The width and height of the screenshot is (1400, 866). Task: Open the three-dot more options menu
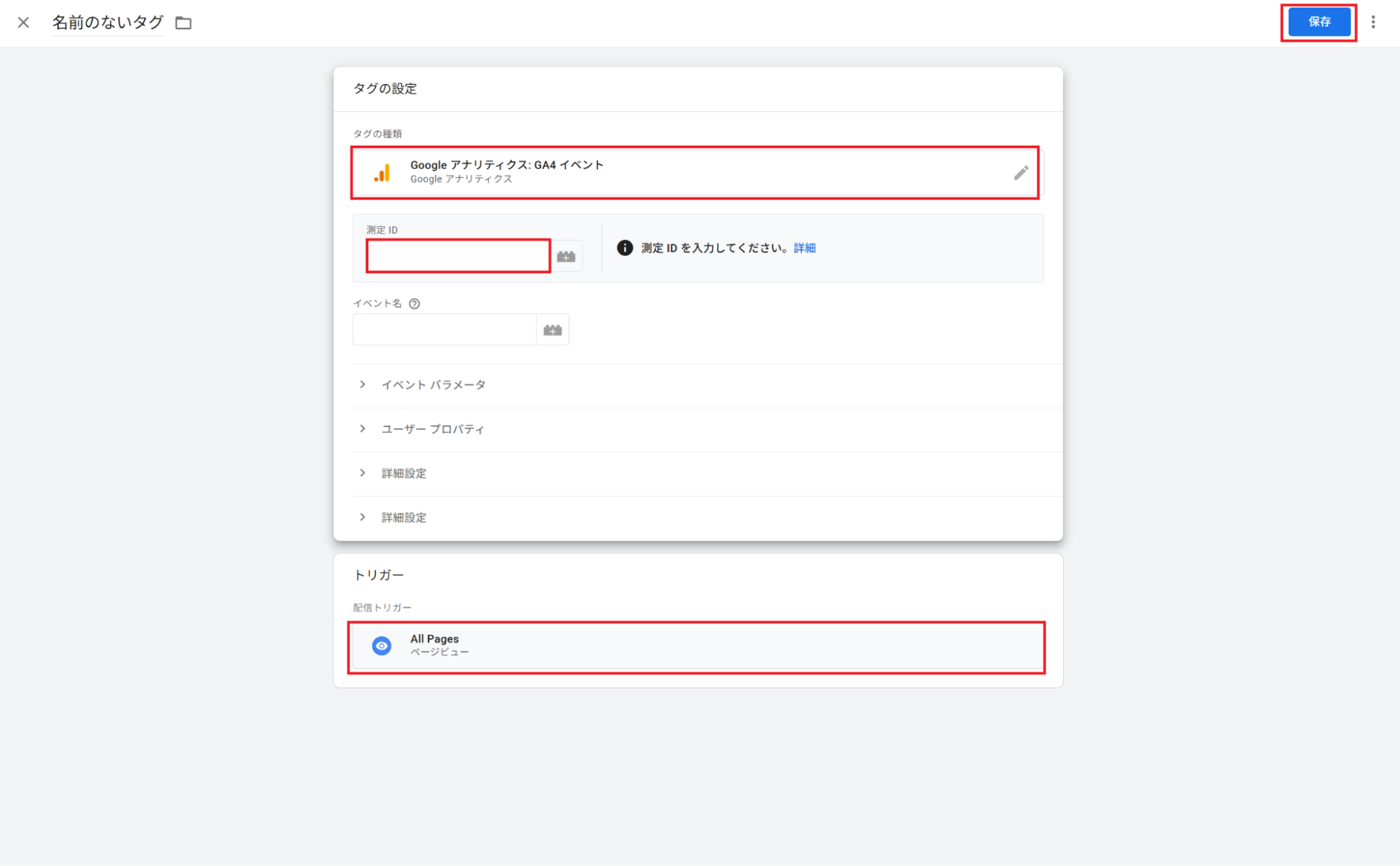tap(1373, 22)
